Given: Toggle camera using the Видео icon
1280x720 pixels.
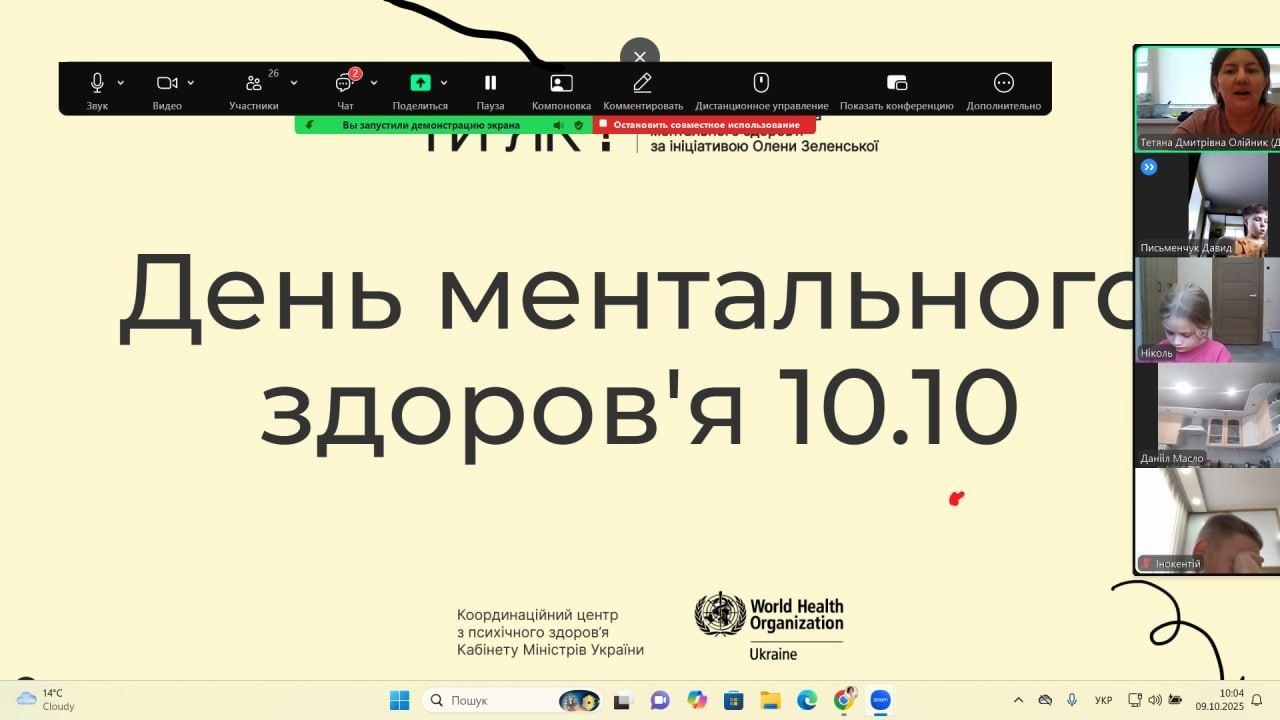Looking at the screenshot, I should tap(167, 83).
